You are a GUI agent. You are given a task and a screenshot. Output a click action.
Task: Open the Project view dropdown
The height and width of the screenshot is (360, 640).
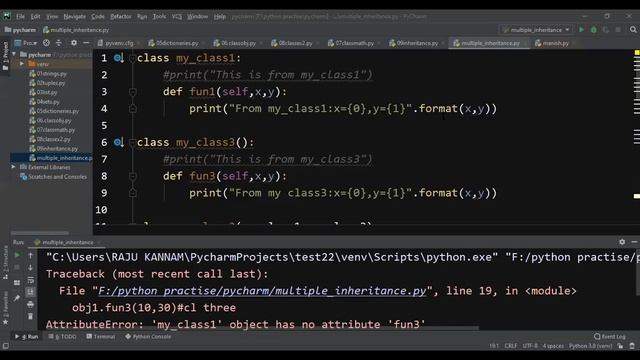(27, 43)
